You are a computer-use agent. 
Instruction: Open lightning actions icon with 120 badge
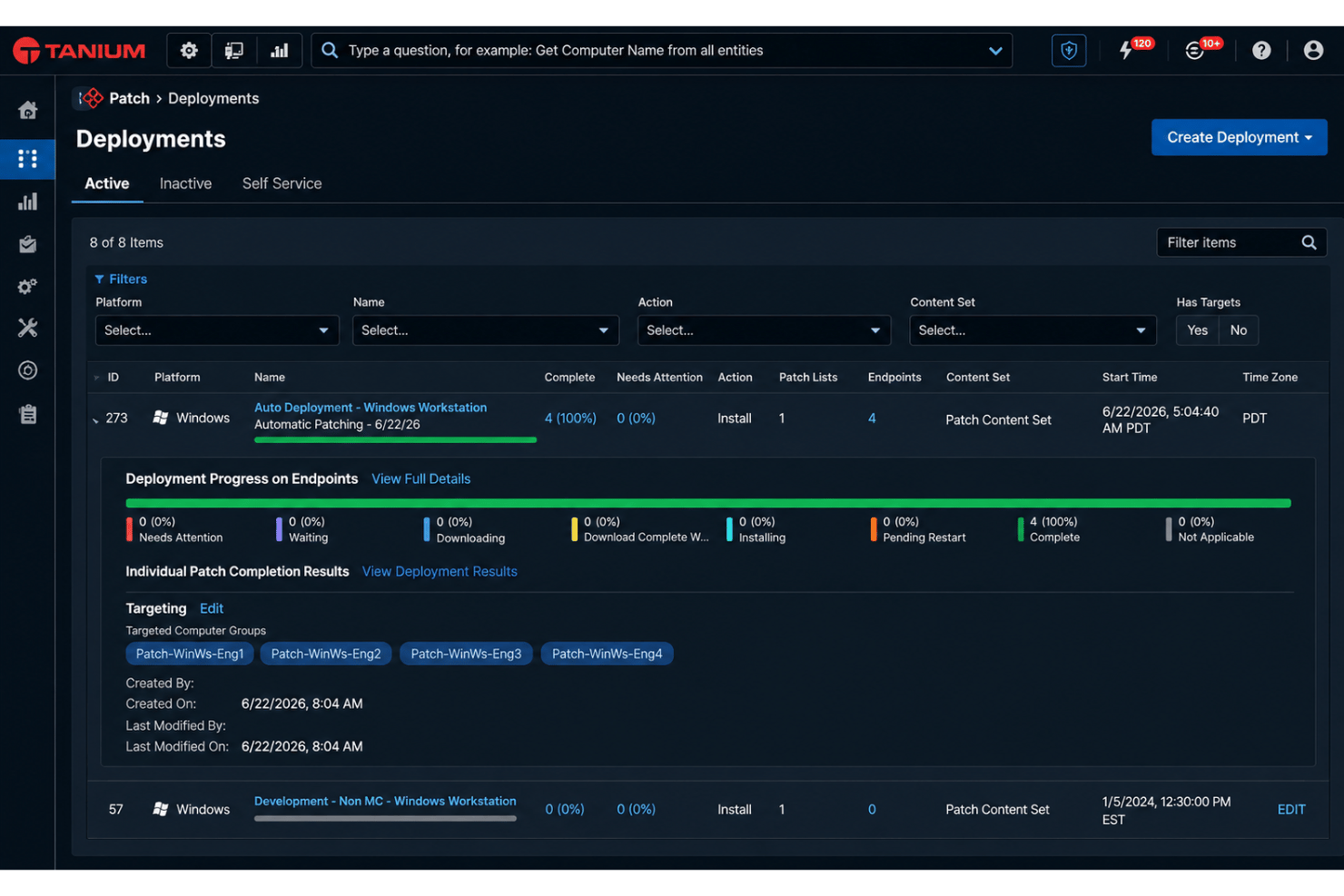(1127, 51)
